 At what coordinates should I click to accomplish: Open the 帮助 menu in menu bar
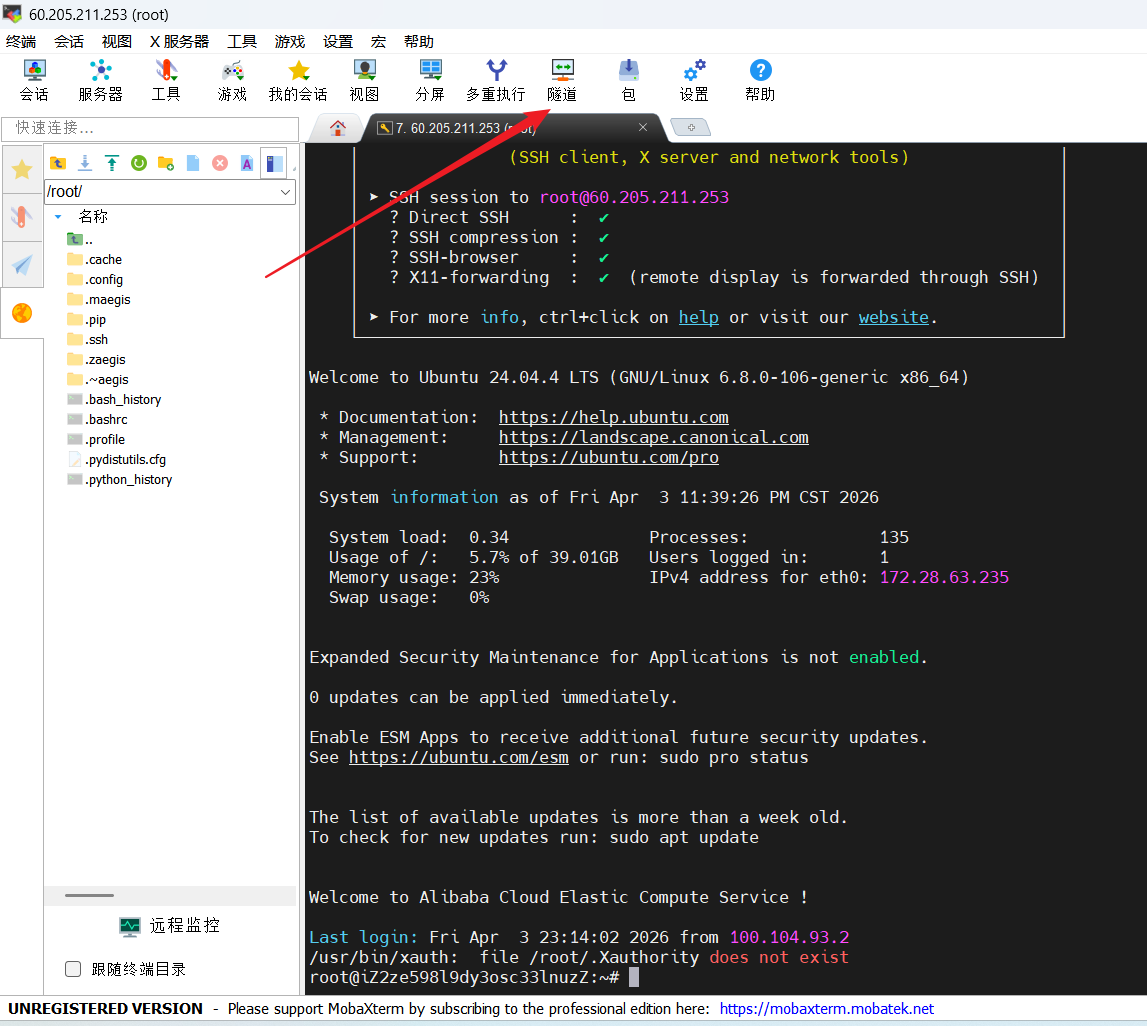[418, 42]
